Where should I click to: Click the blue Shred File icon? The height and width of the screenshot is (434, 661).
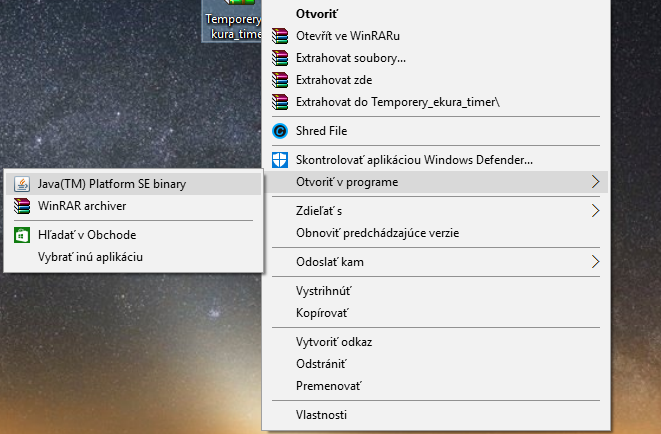279,130
